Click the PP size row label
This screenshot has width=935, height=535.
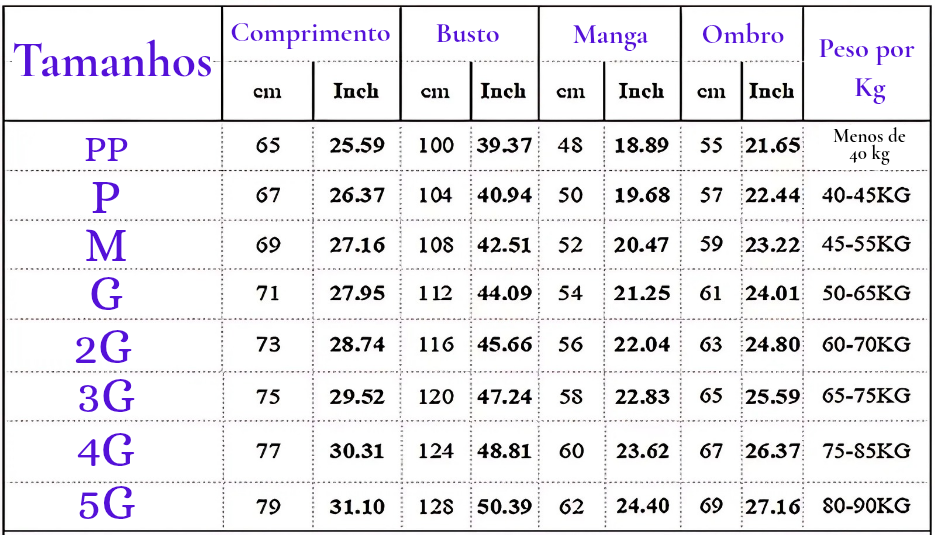pyautogui.click(x=106, y=149)
